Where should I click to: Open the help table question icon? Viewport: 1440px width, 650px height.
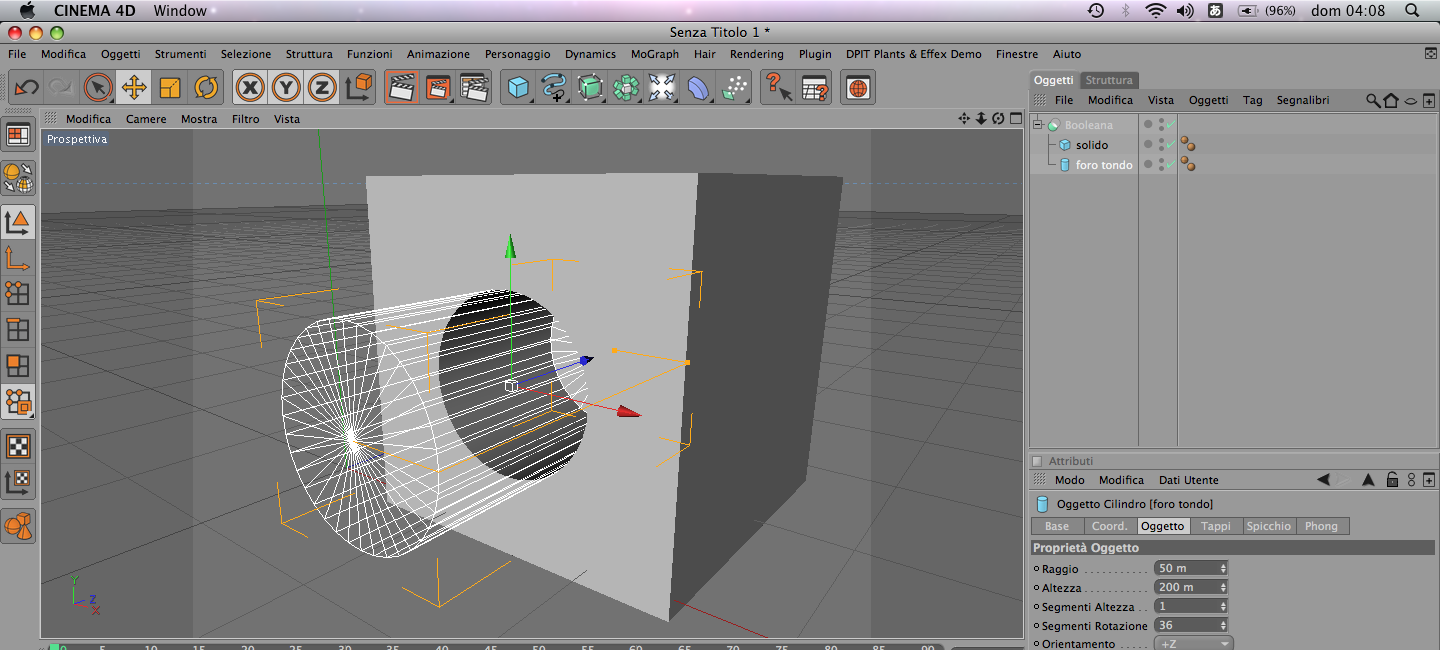tap(815, 88)
